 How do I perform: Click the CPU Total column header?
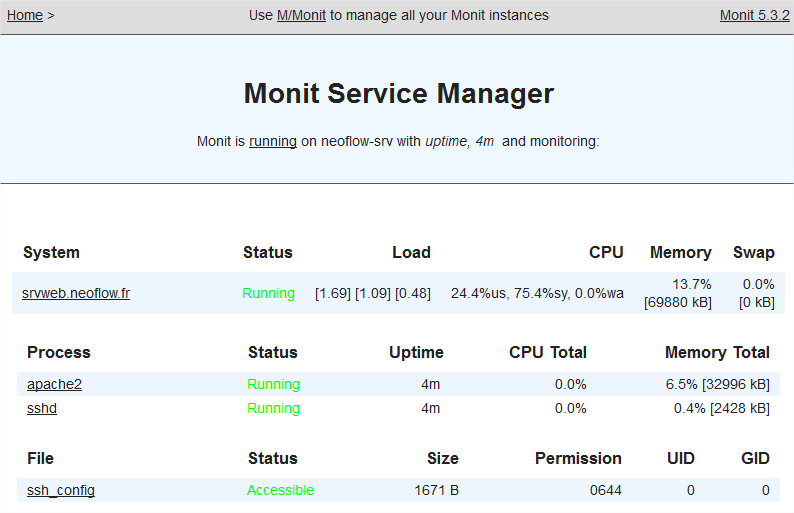click(547, 352)
